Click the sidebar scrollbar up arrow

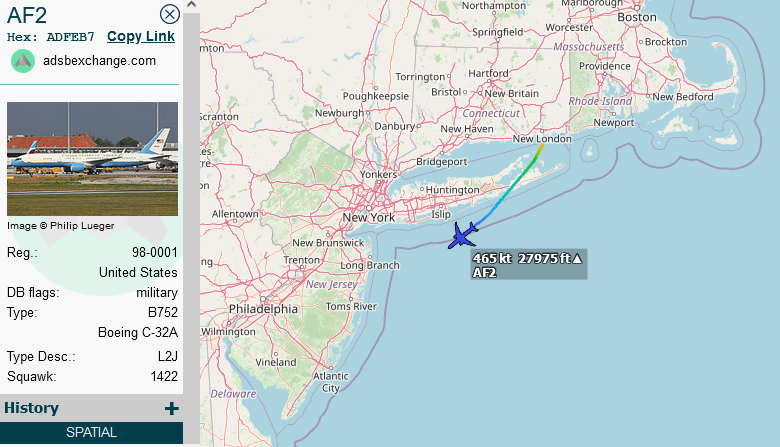pyautogui.click(x=192, y=5)
